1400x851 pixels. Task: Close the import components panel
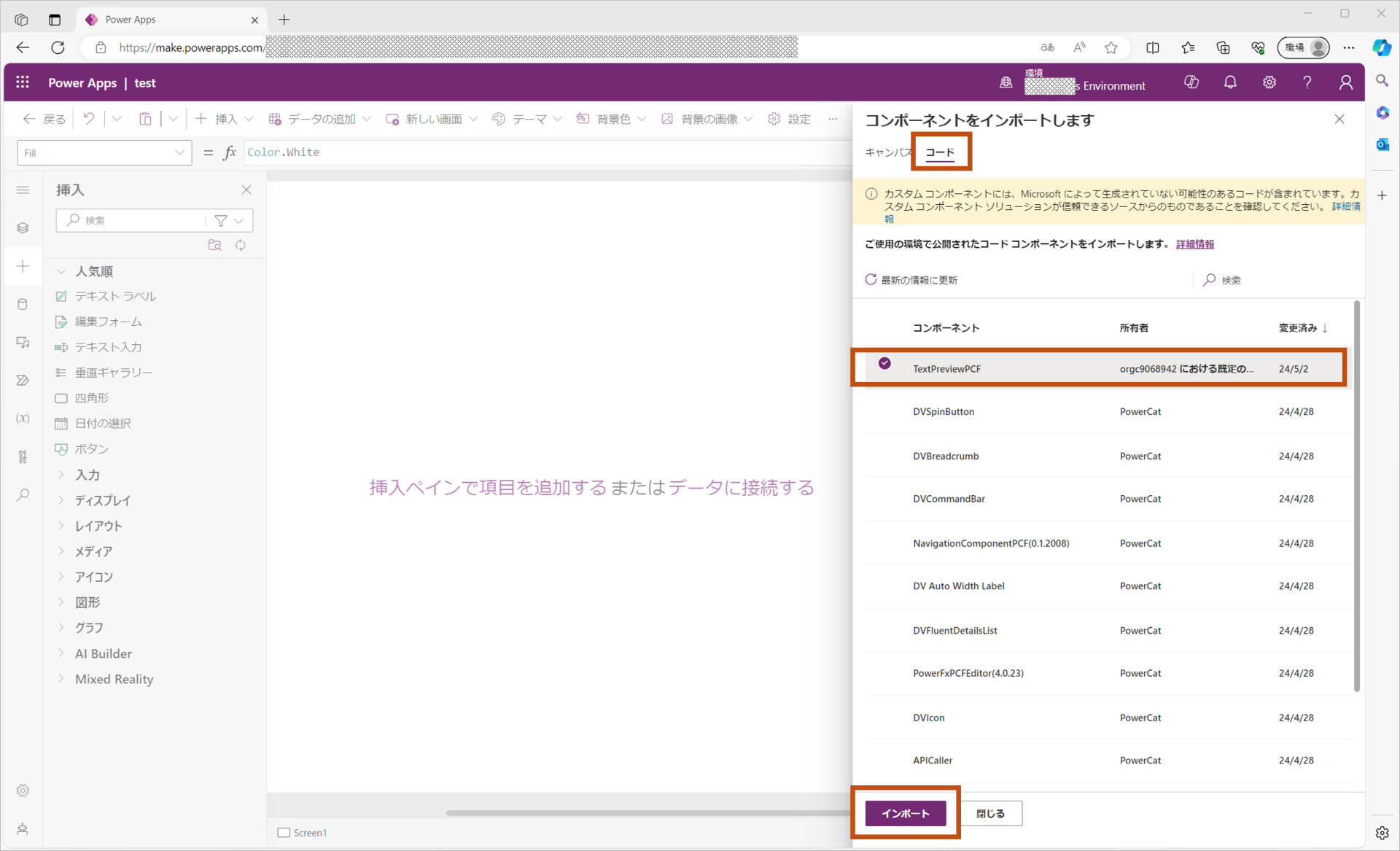tap(1339, 119)
